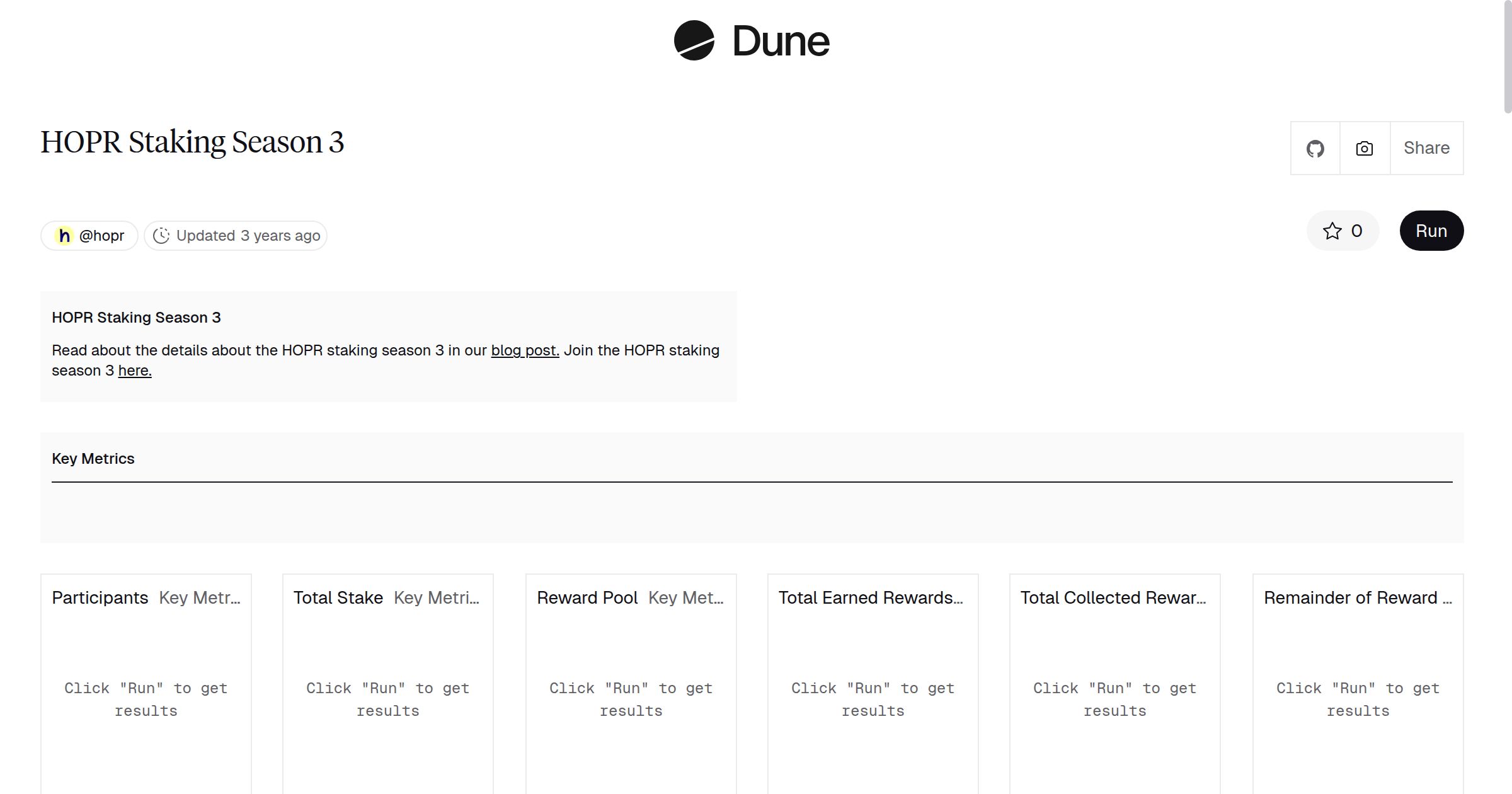
Task: Open the blog post link
Action: pyautogui.click(x=525, y=350)
